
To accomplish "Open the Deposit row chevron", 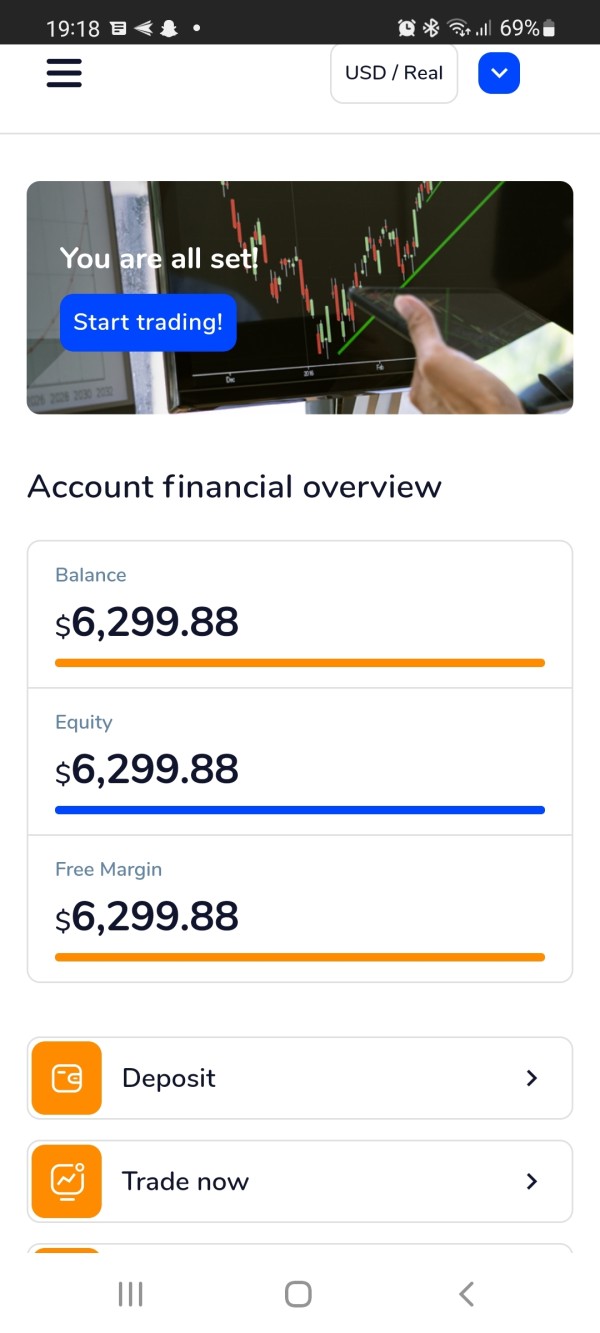I will click(532, 1078).
